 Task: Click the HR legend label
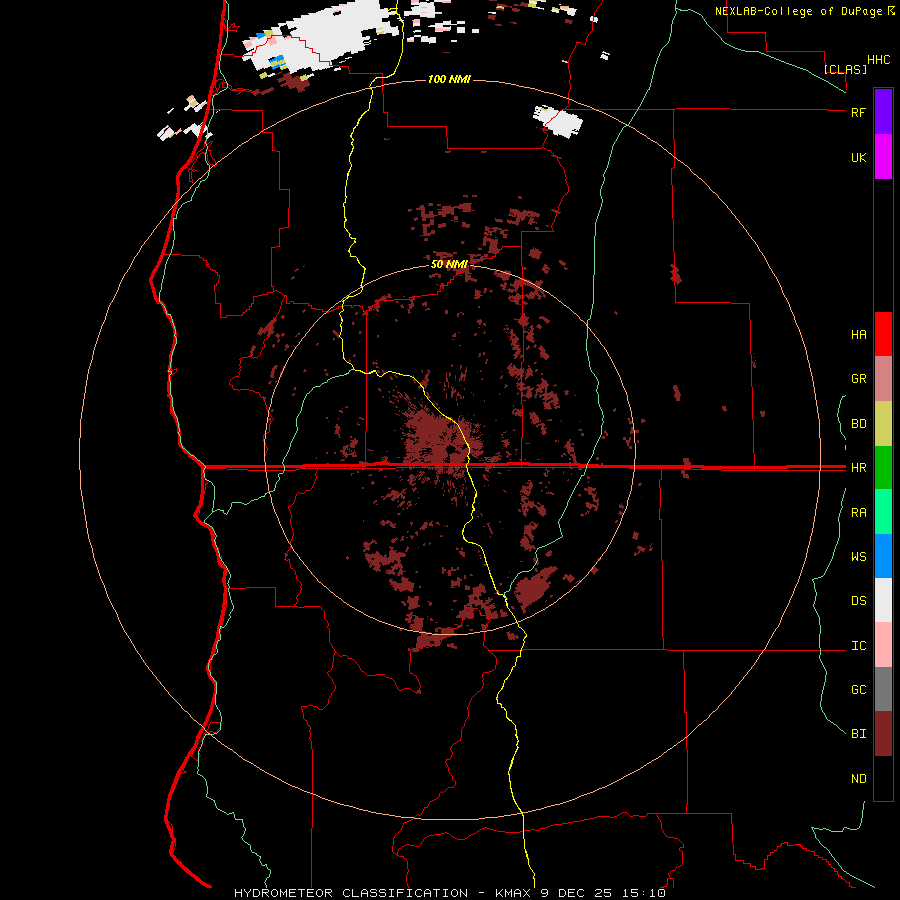858,468
